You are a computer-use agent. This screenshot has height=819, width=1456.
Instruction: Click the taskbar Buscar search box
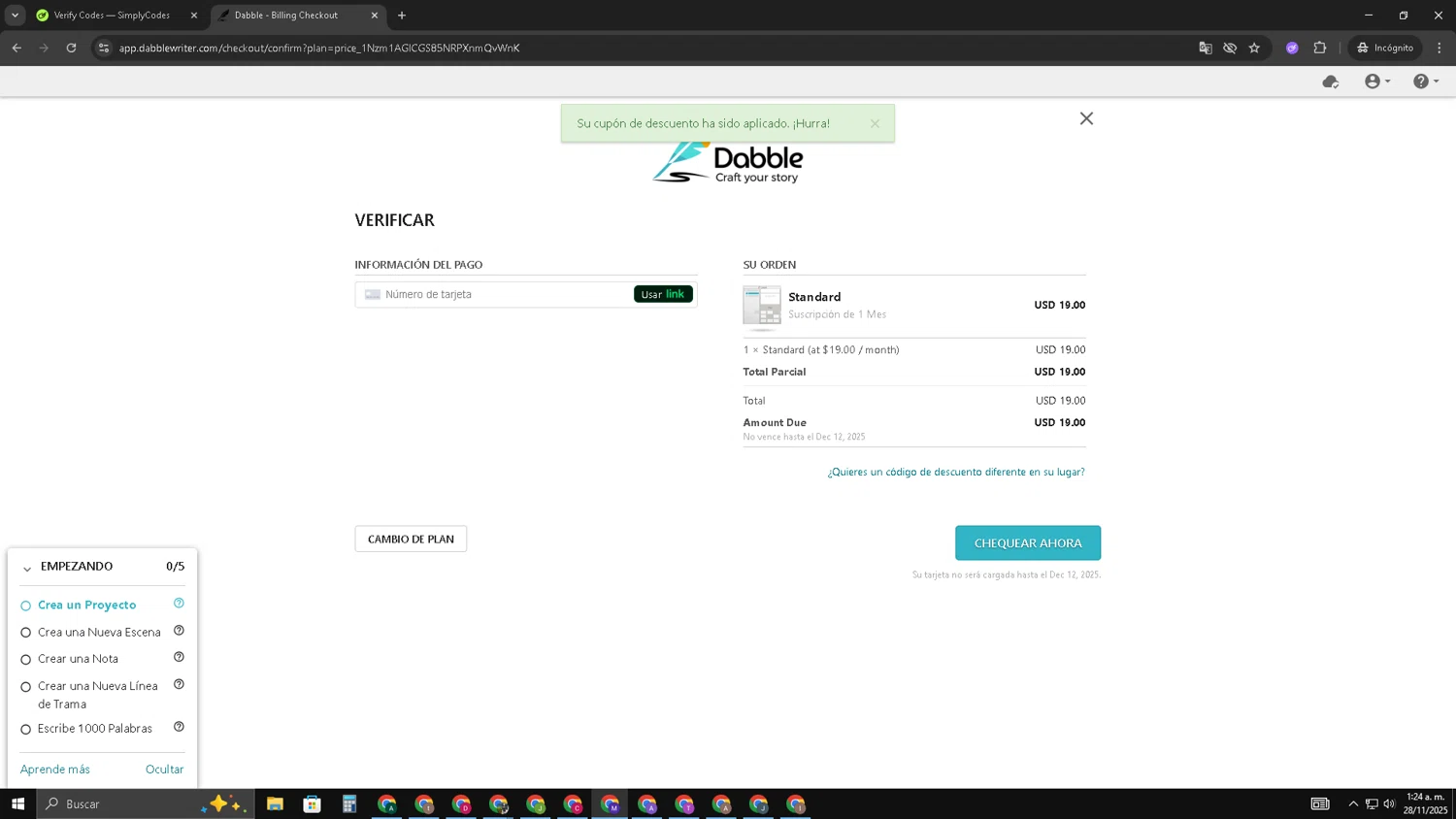click(x=146, y=803)
